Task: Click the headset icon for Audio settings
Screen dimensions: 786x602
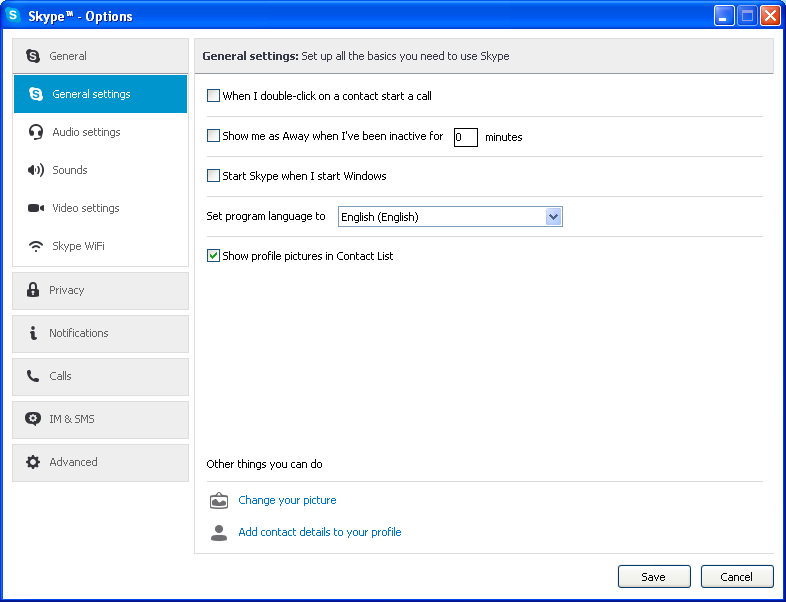Action: pyautogui.click(x=36, y=132)
